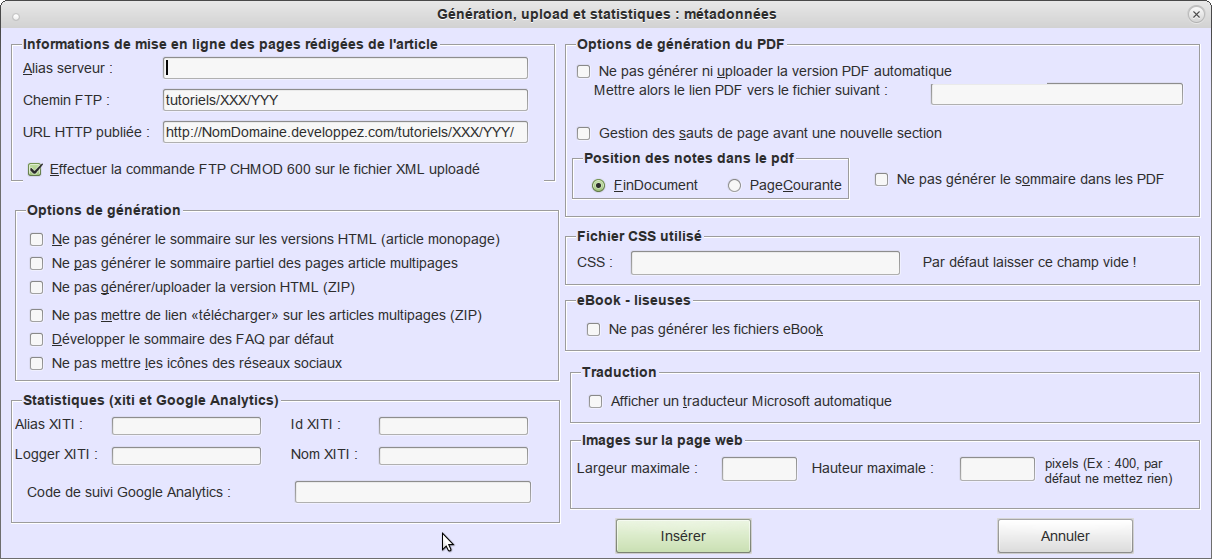Enable 'Ne pas mettre les icônes des réseaux sociaux'
The height and width of the screenshot is (559, 1212).
[x=37, y=363]
